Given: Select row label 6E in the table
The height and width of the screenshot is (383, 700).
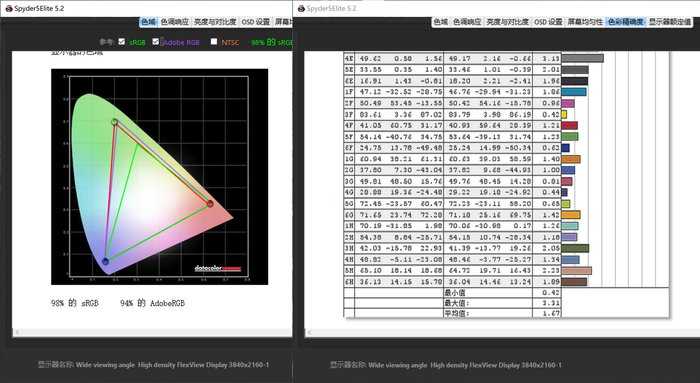Looking at the screenshot, I should click(349, 81).
